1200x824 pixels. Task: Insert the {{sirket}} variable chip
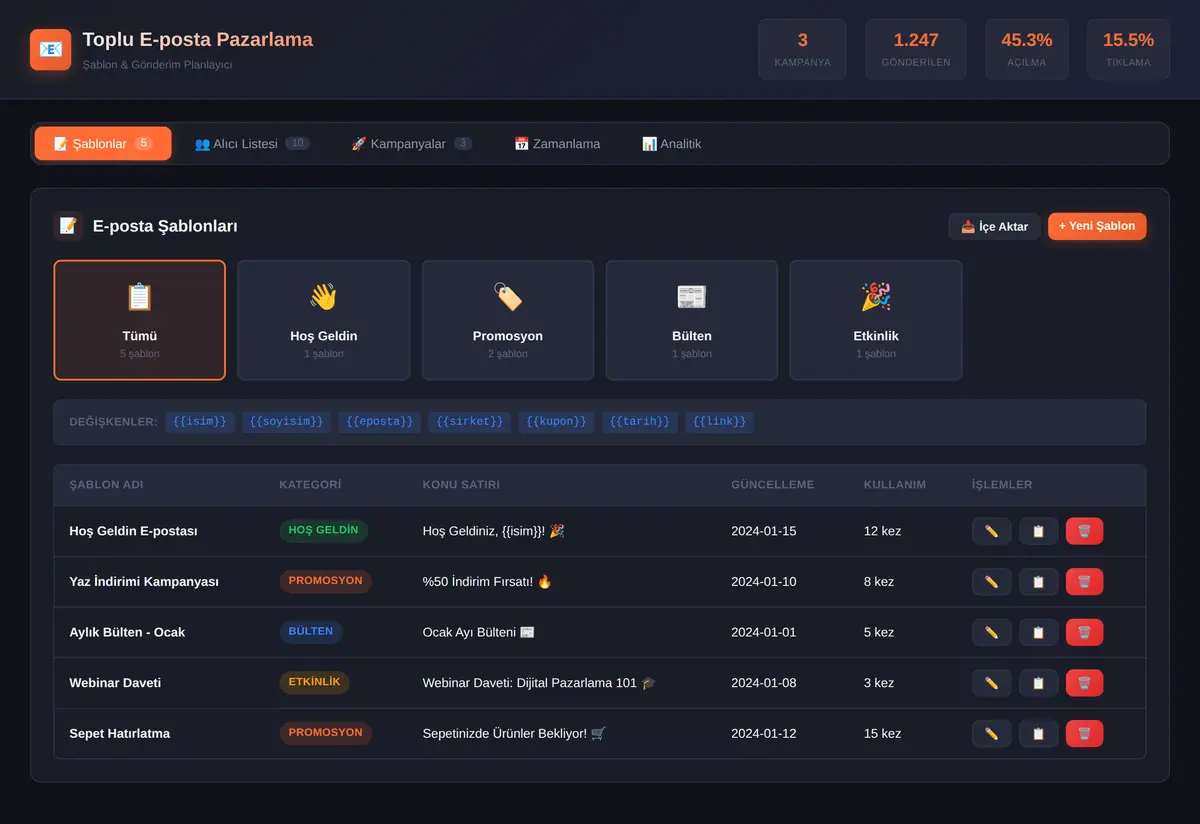[x=470, y=422]
